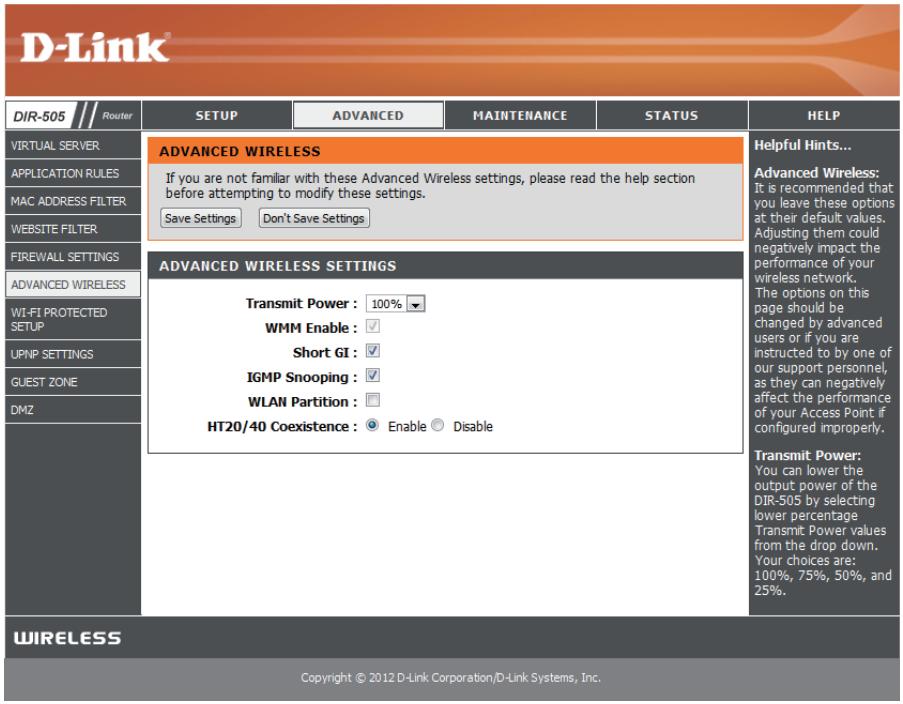Uncheck the Short GI checkbox
The height and width of the screenshot is (704, 903).
[373, 351]
